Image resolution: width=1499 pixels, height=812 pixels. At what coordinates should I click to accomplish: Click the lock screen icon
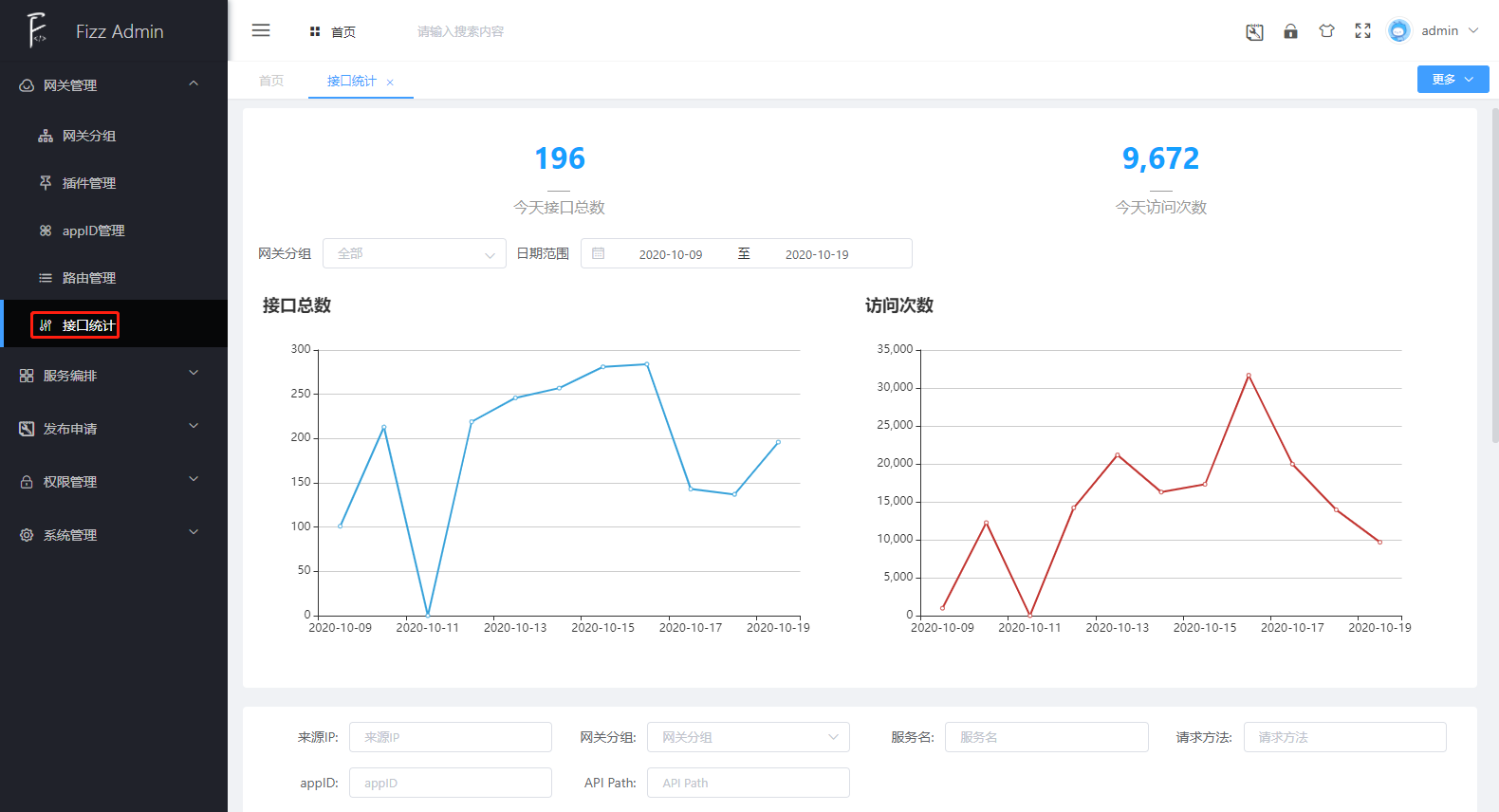(1290, 31)
